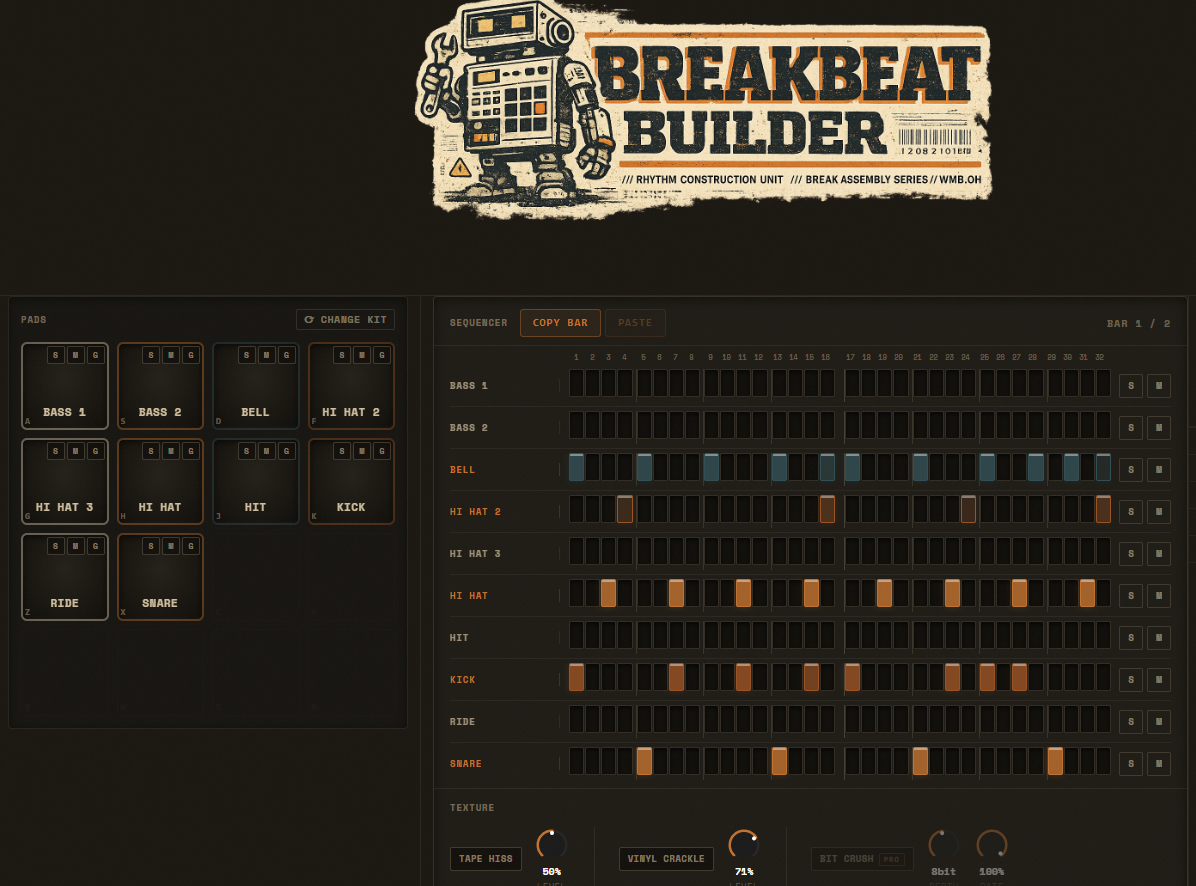Mute the Snare sequencer row
The width and height of the screenshot is (1196, 886).
coord(1159,763)
